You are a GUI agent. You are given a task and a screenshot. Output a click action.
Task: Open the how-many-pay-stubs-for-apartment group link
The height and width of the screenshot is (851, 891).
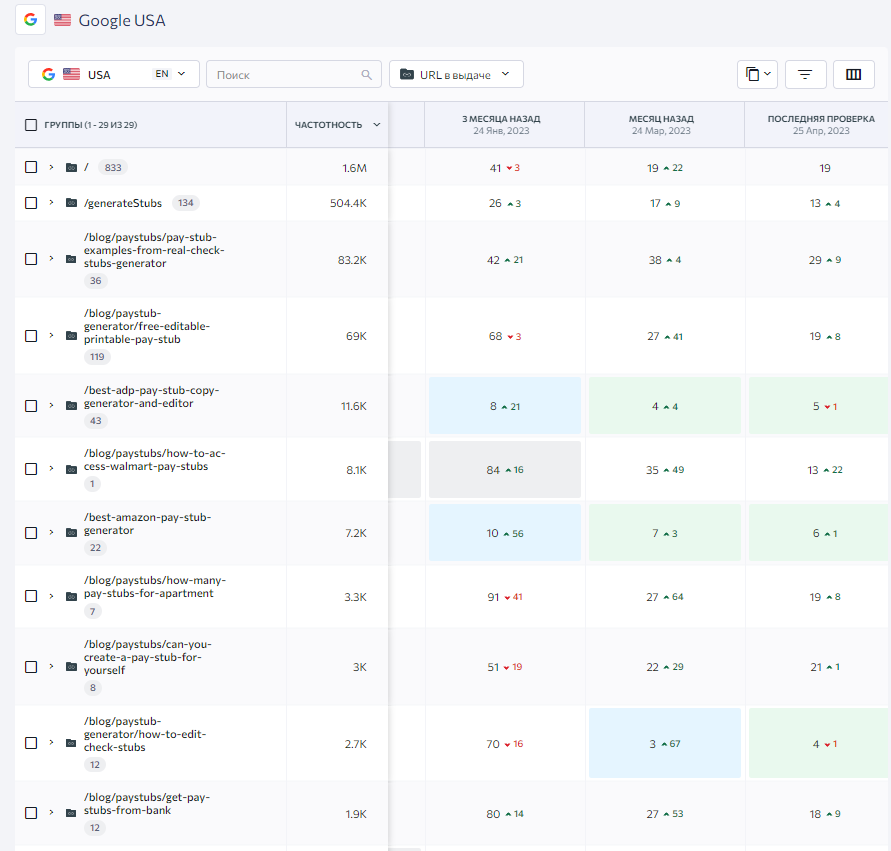[155, 587]
